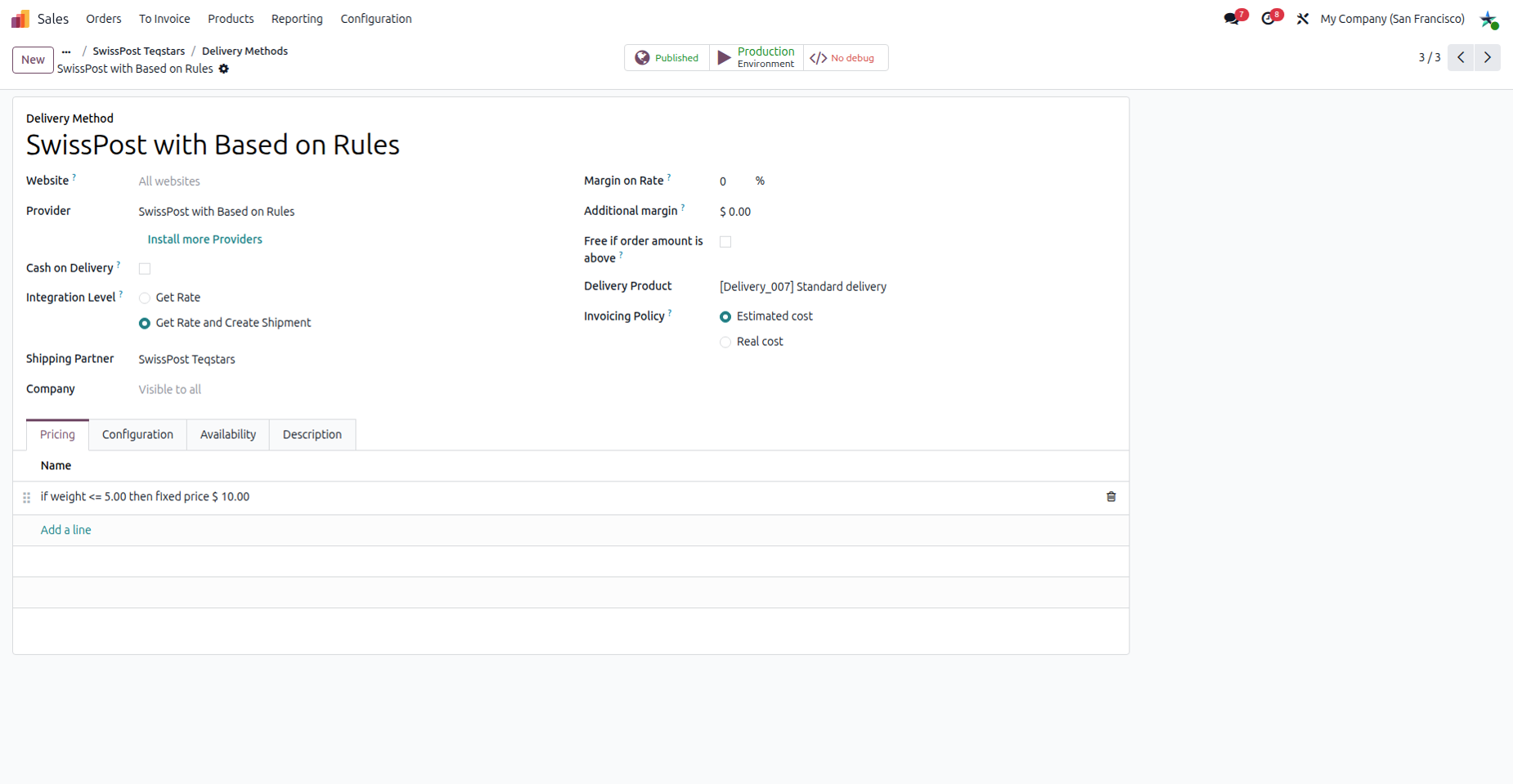Open the Orders menu
This screenshot has height=784, width=1513.
point(104,19)
